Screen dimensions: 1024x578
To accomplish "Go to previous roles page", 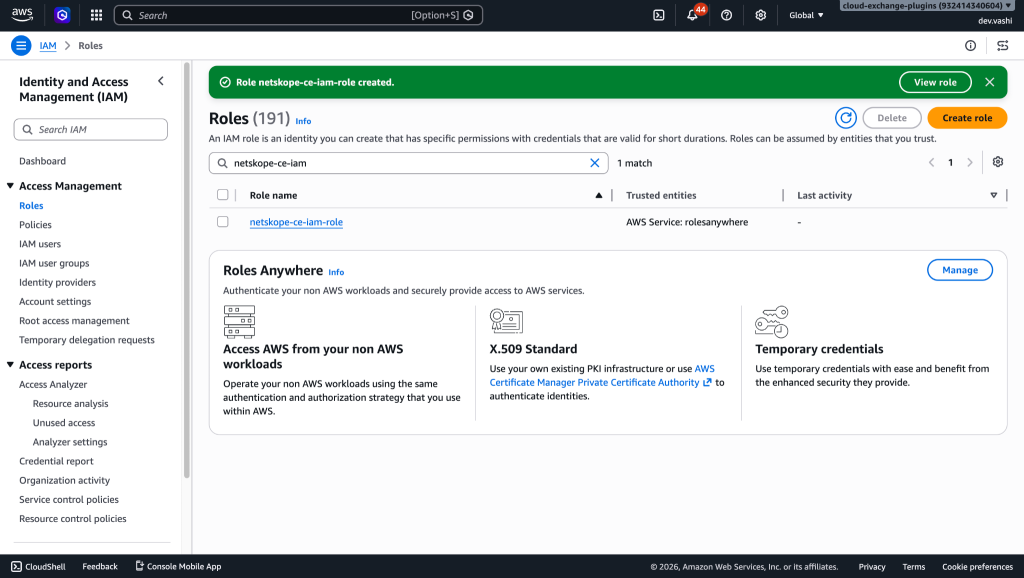I will [931, 163].
